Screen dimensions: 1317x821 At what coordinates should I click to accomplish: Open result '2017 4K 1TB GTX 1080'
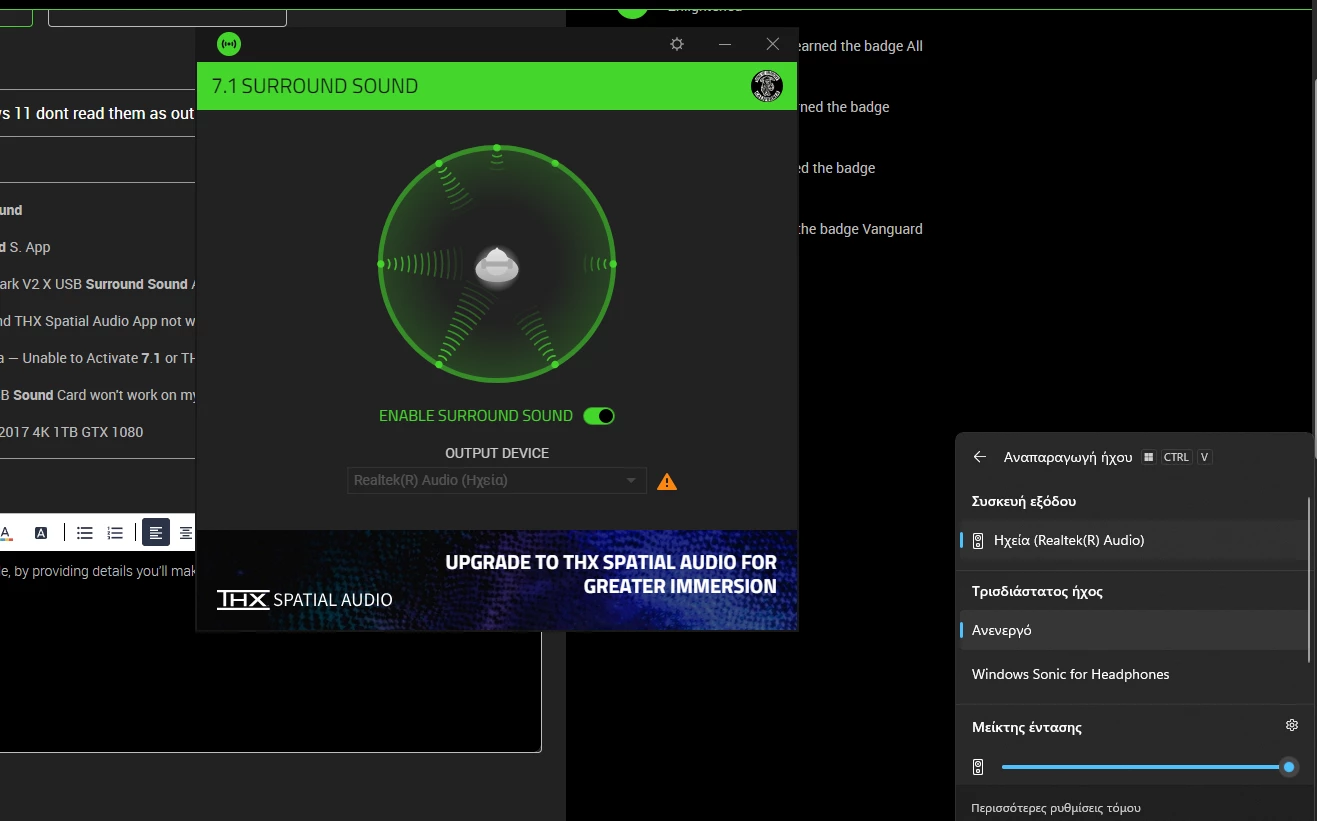[71, 432]
